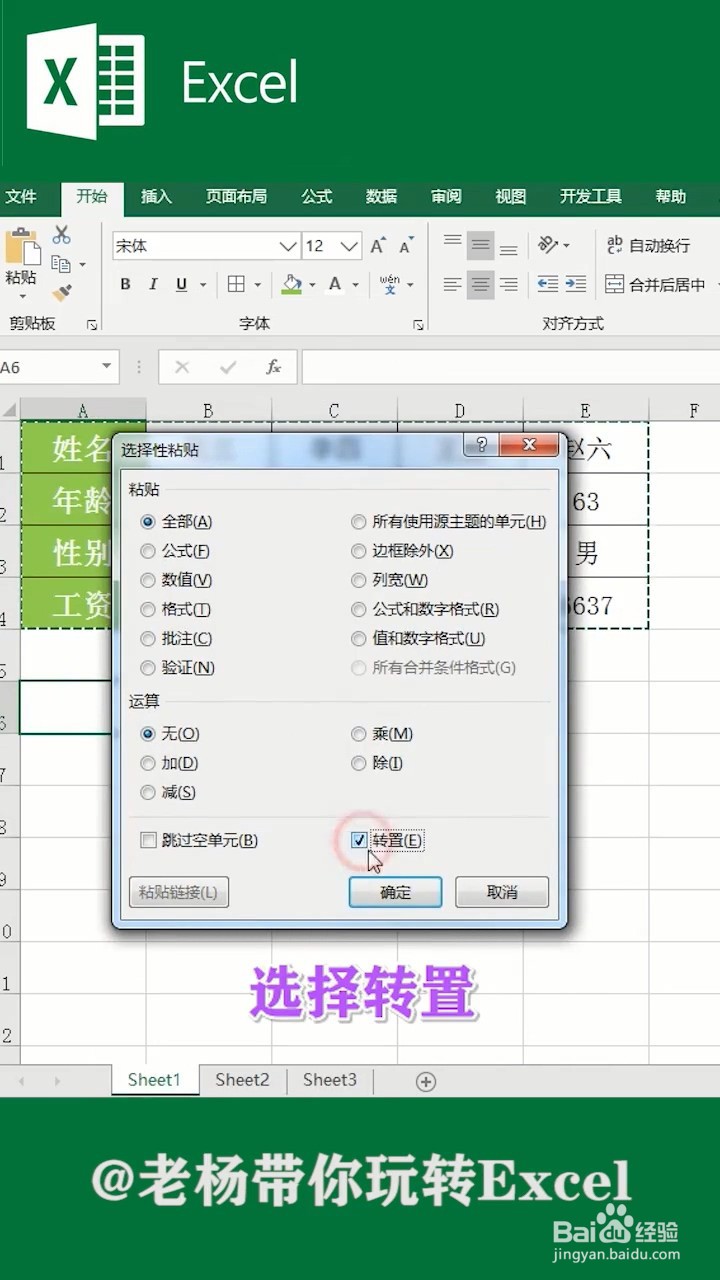Add a new sheet with plus icon

(x=426, y=1081)
